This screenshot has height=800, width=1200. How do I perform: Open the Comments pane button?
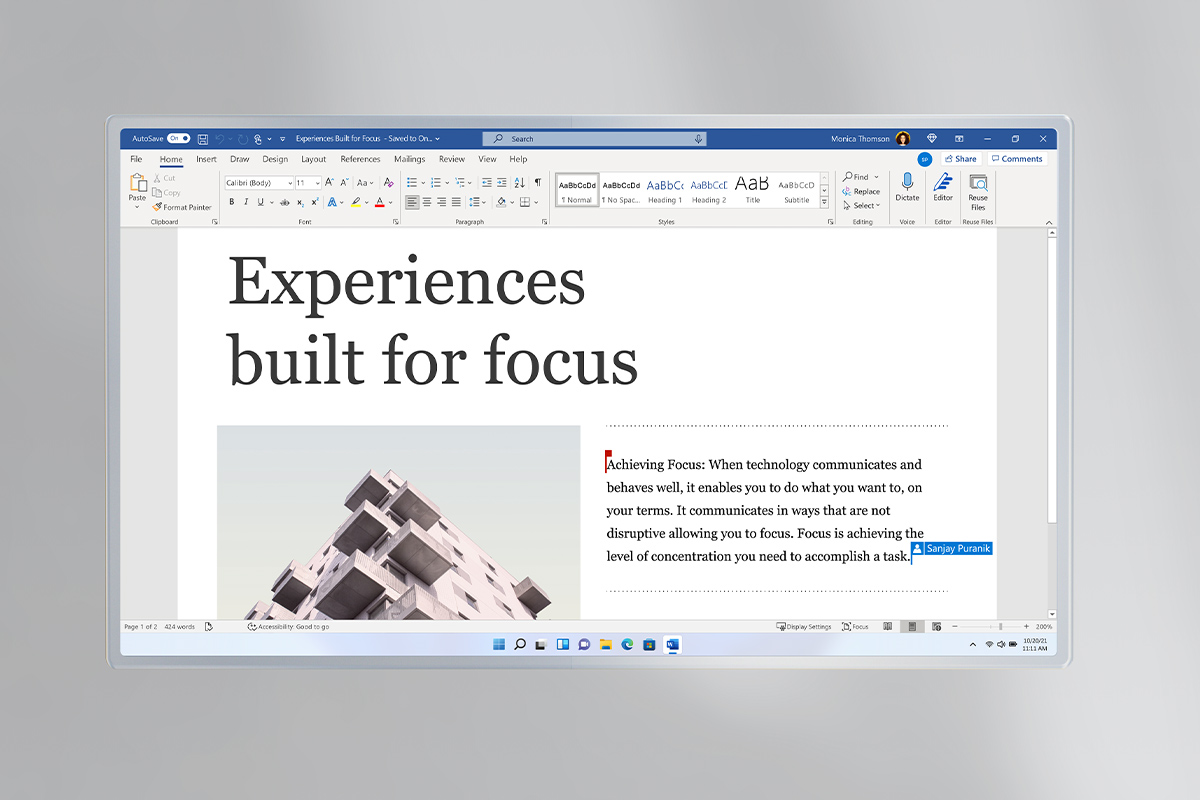(x=1017, y=159)
